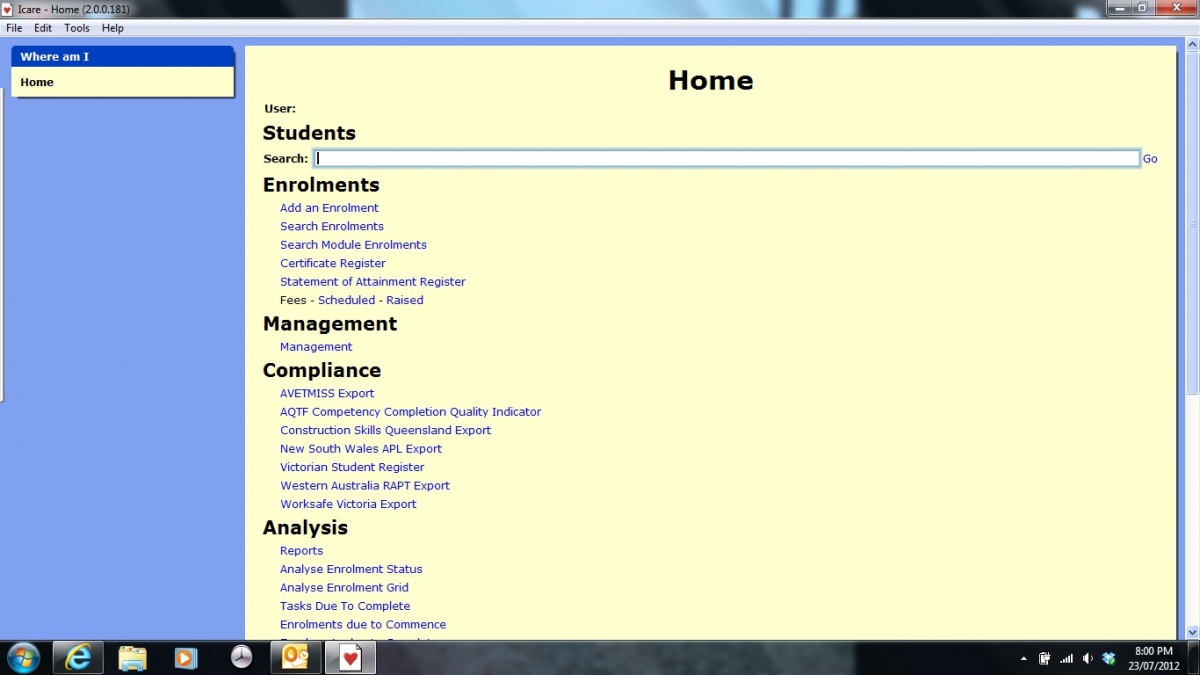Open the Tools menu

77,28
